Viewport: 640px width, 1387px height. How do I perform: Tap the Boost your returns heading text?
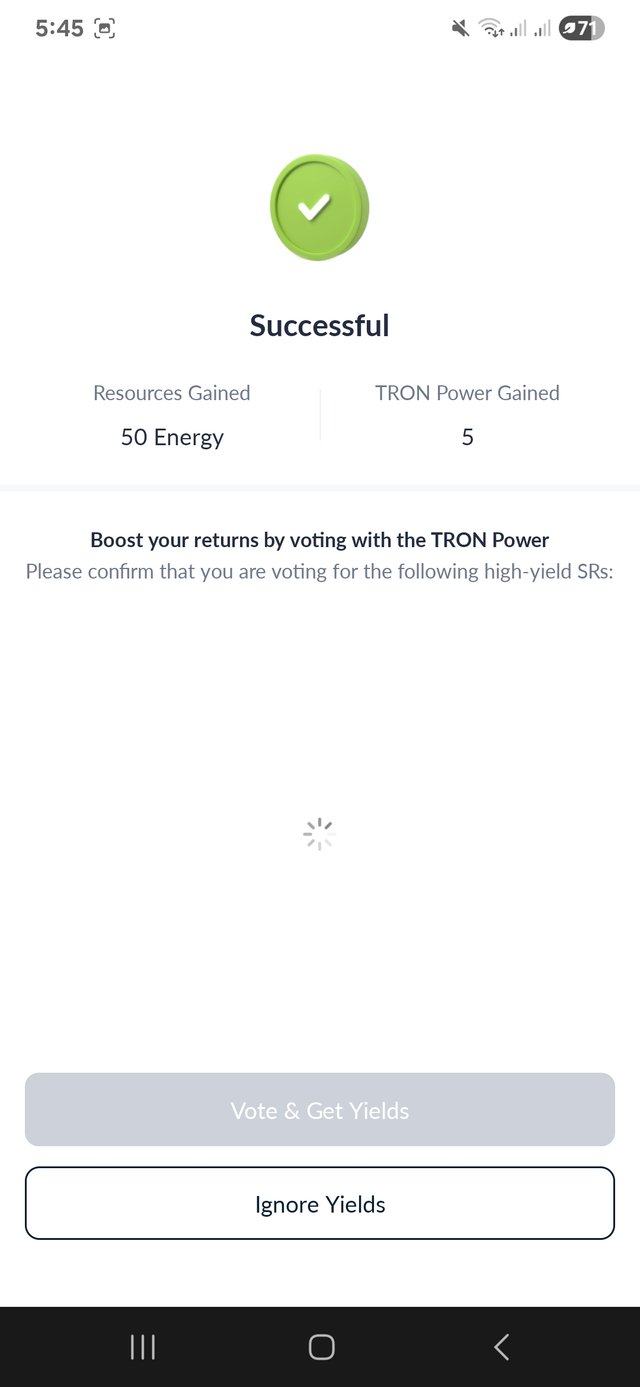(x=320, y=540)
